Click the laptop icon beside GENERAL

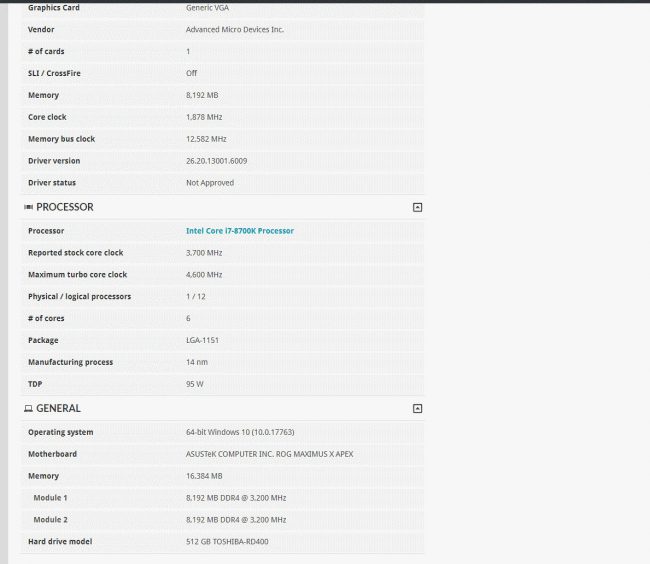[x=28, y=409]
